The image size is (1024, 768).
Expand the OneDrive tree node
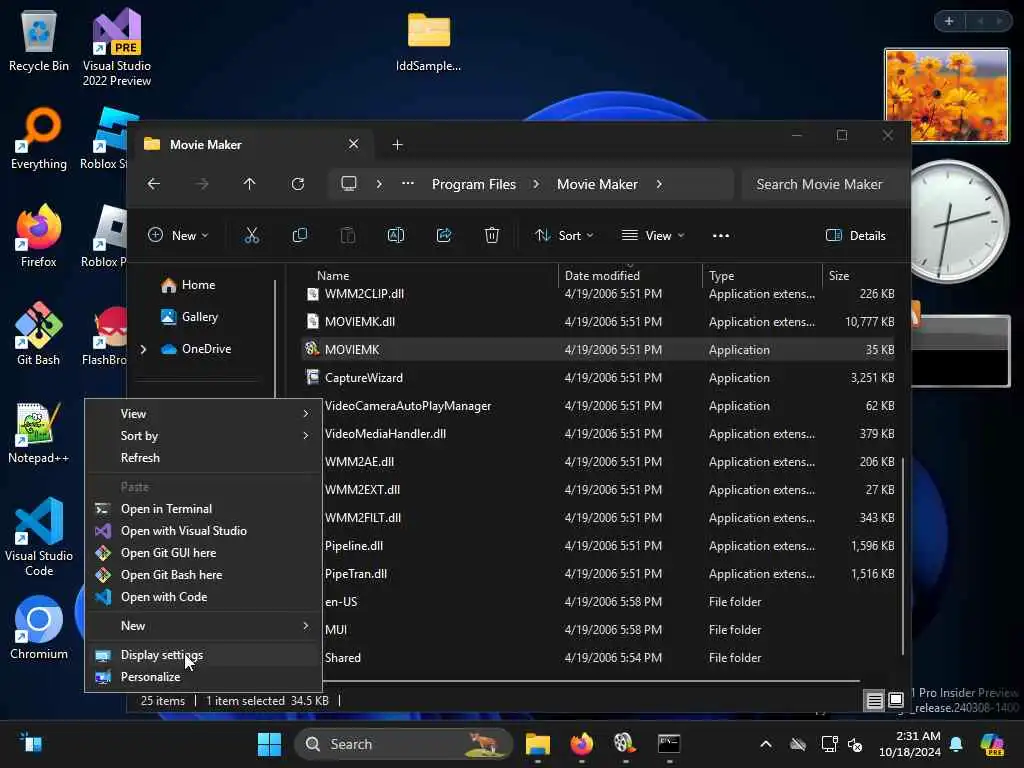[144, 349]
